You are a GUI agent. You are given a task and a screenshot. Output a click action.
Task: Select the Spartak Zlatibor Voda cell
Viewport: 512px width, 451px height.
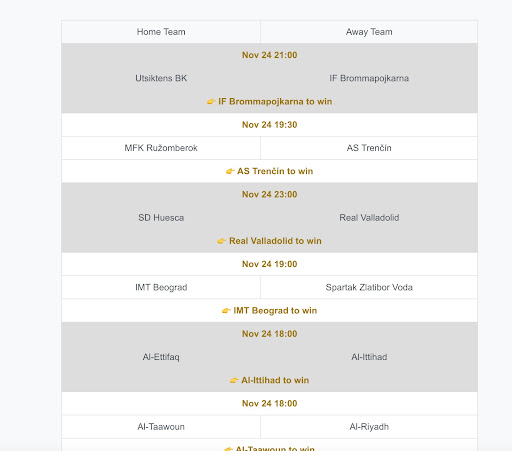click(x=369, y=287)
